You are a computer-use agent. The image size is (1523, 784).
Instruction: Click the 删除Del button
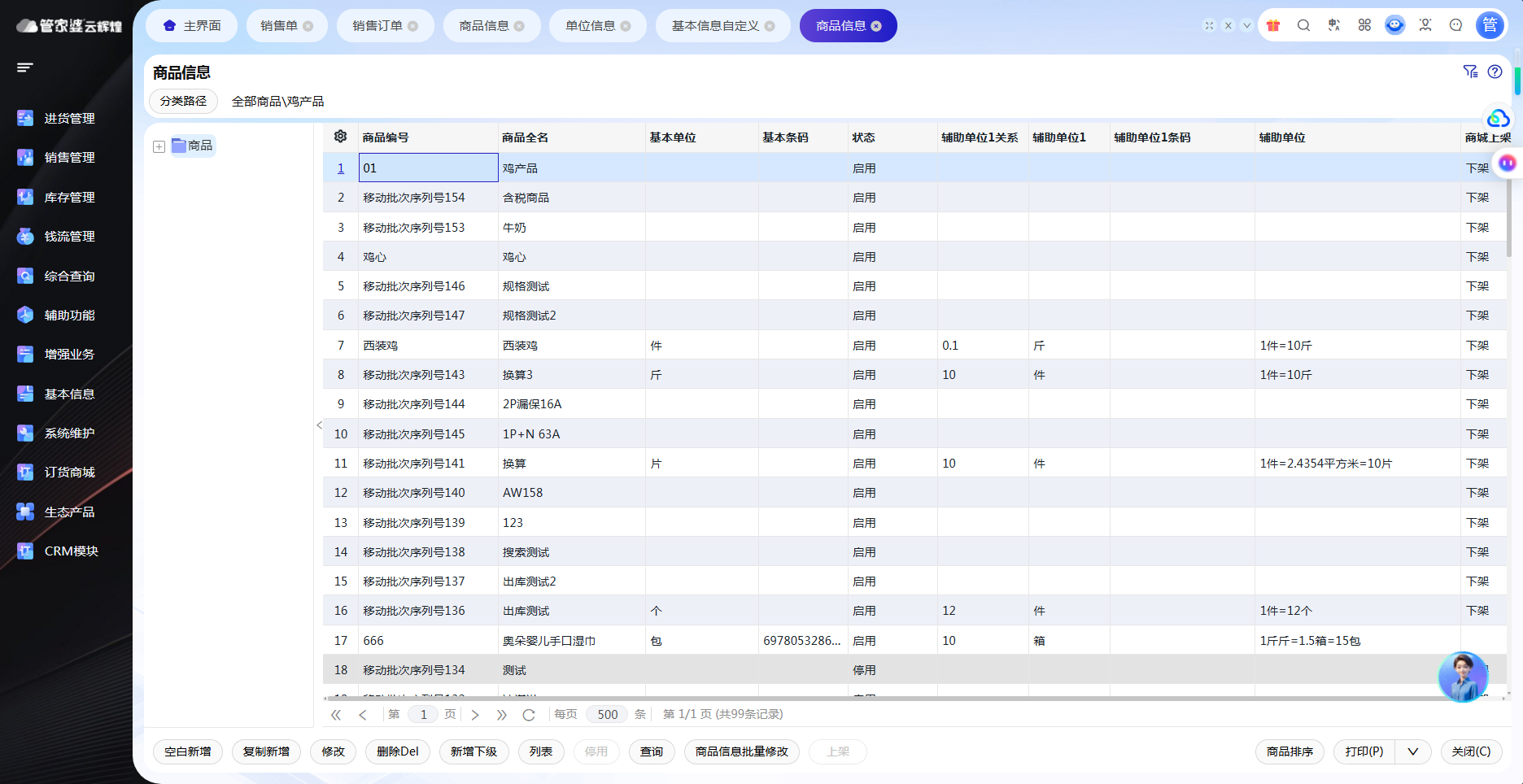[x=397, y=751]
